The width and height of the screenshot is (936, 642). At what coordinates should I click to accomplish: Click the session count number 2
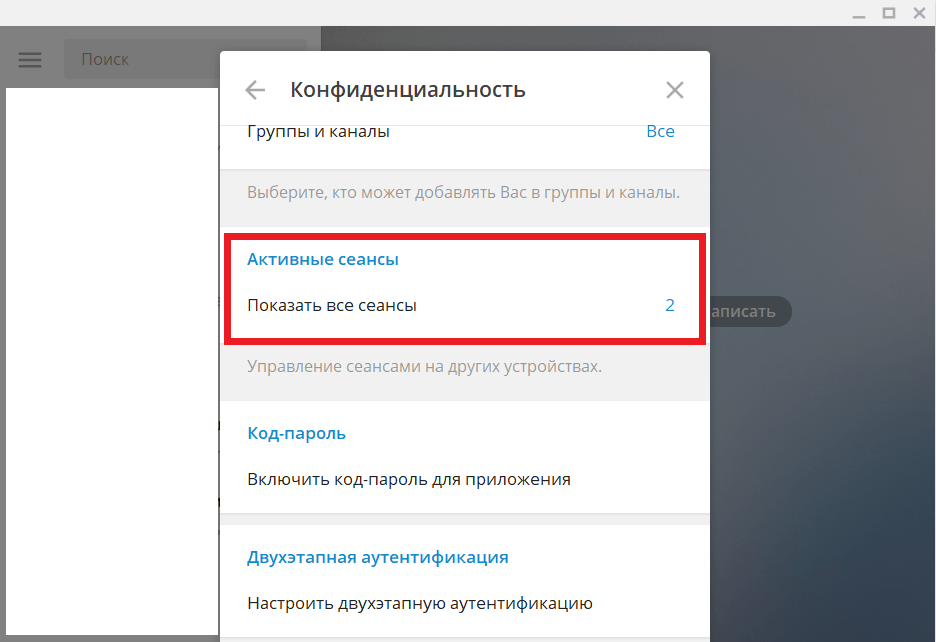click(670, 306)
